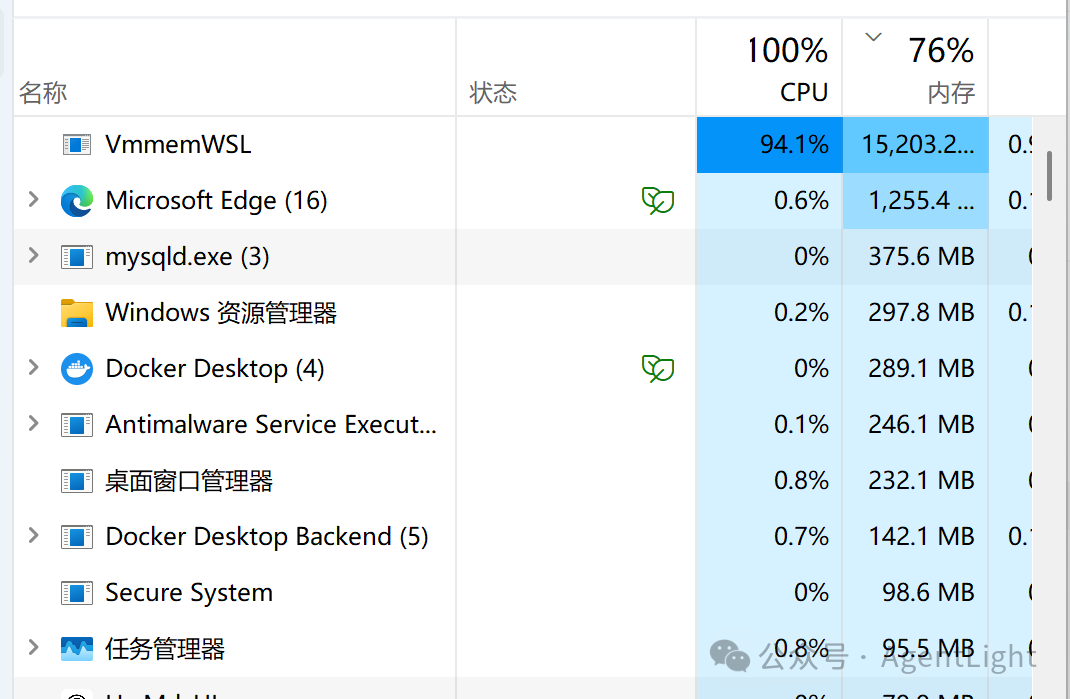Screen dimensions: 1070x699
Task: Click the VmmemWSL process icon
Action: (x=76, y=145)
